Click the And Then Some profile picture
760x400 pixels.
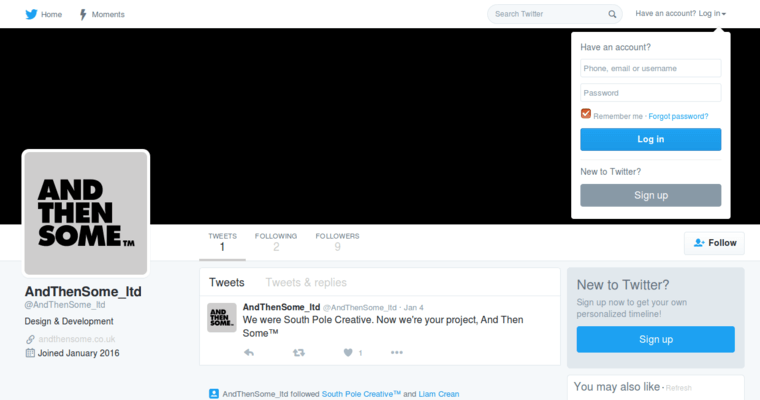point(86,213)
